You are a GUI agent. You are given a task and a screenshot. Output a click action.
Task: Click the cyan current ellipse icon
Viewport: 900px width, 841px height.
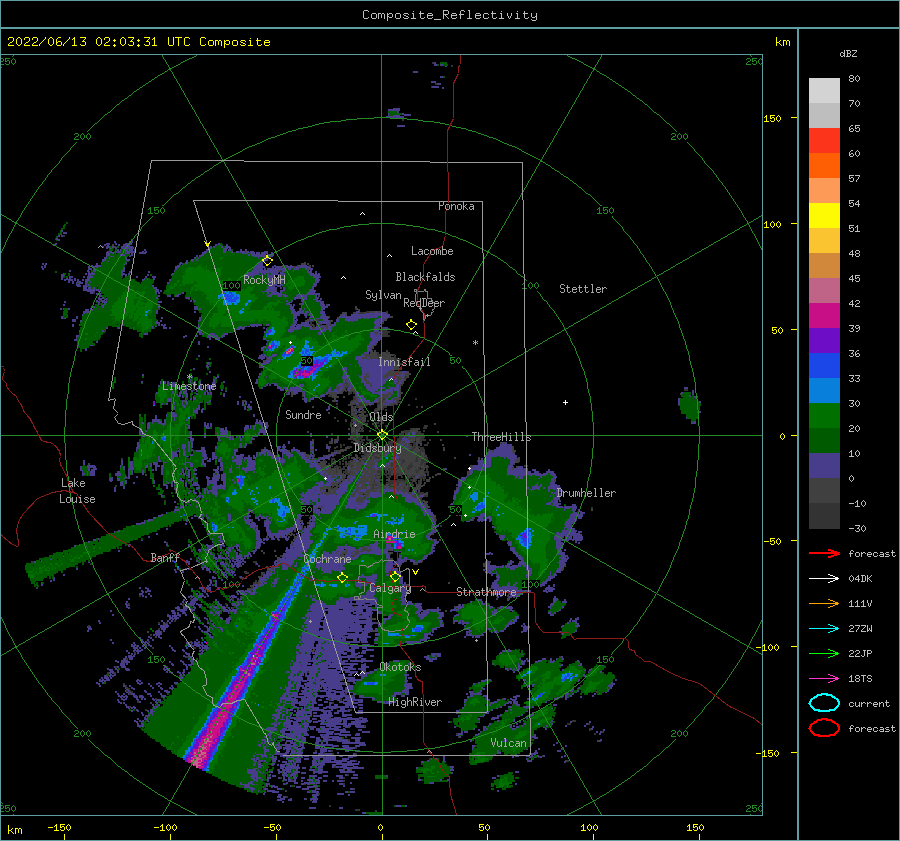(x=824, y=703)
